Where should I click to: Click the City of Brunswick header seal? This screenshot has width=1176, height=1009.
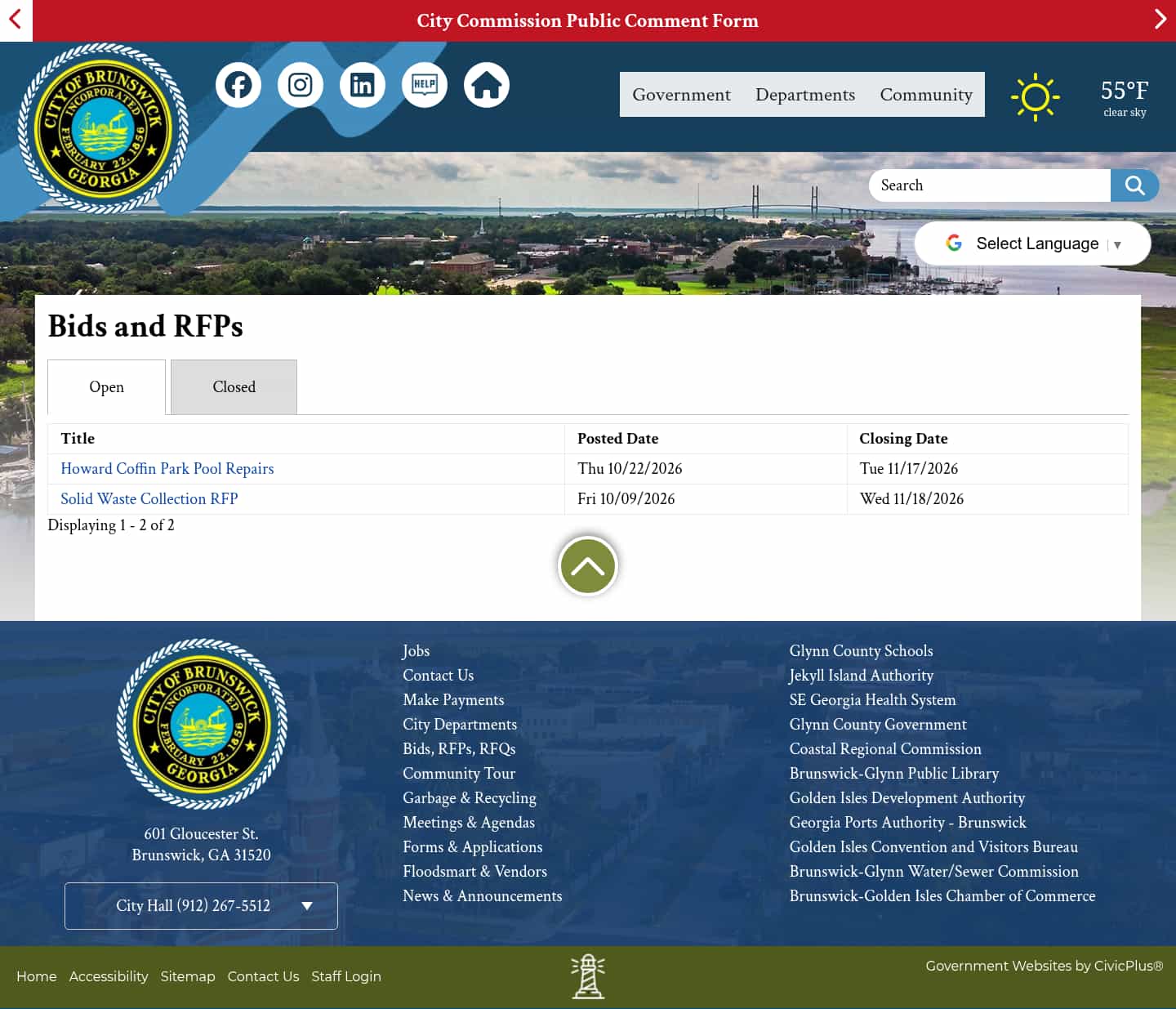tap(103, 128)
